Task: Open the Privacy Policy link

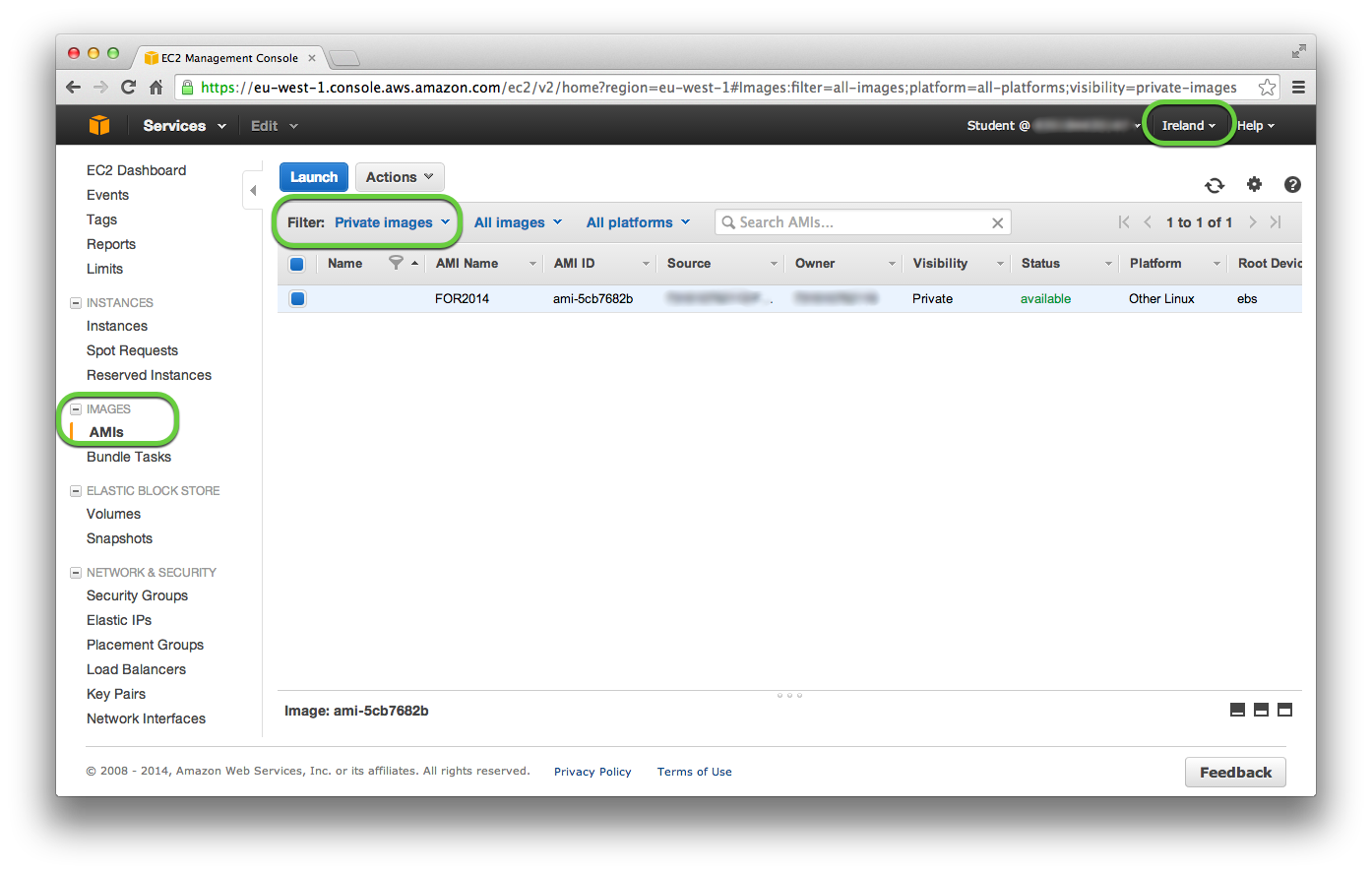Action: [x=592, y=772]
